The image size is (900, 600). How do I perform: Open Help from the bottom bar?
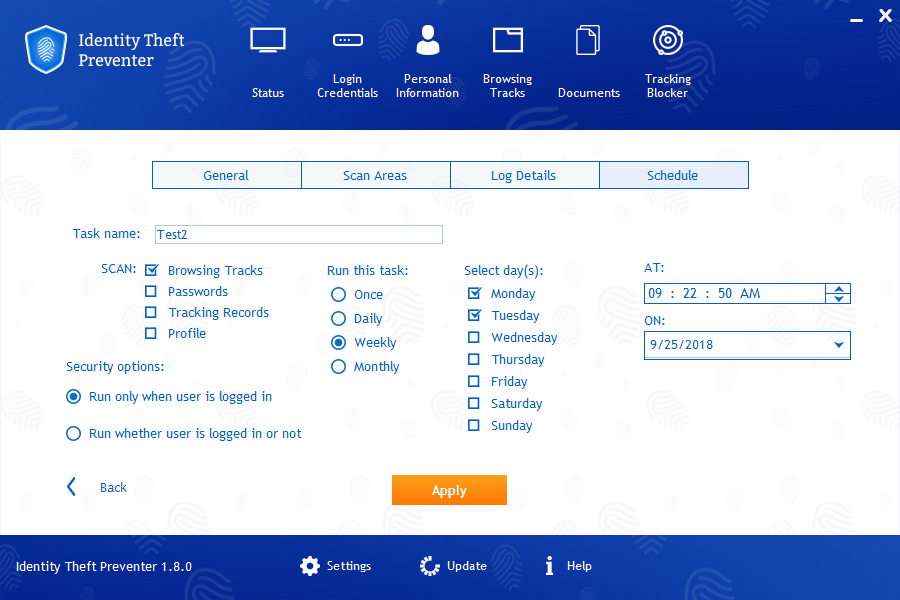[x=567, y=566]
